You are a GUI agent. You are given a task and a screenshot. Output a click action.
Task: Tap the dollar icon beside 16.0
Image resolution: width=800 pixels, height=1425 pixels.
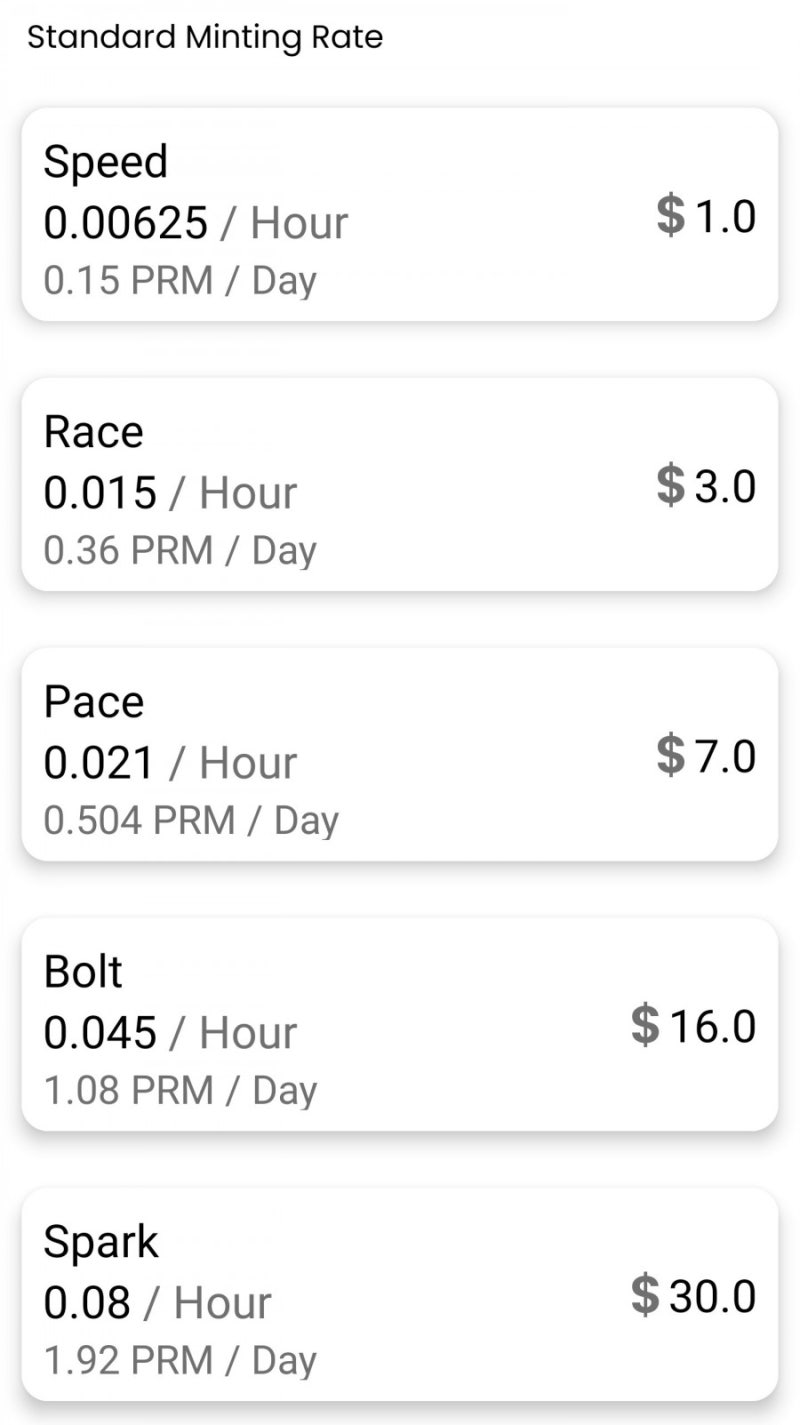[x=646, y=1025]
